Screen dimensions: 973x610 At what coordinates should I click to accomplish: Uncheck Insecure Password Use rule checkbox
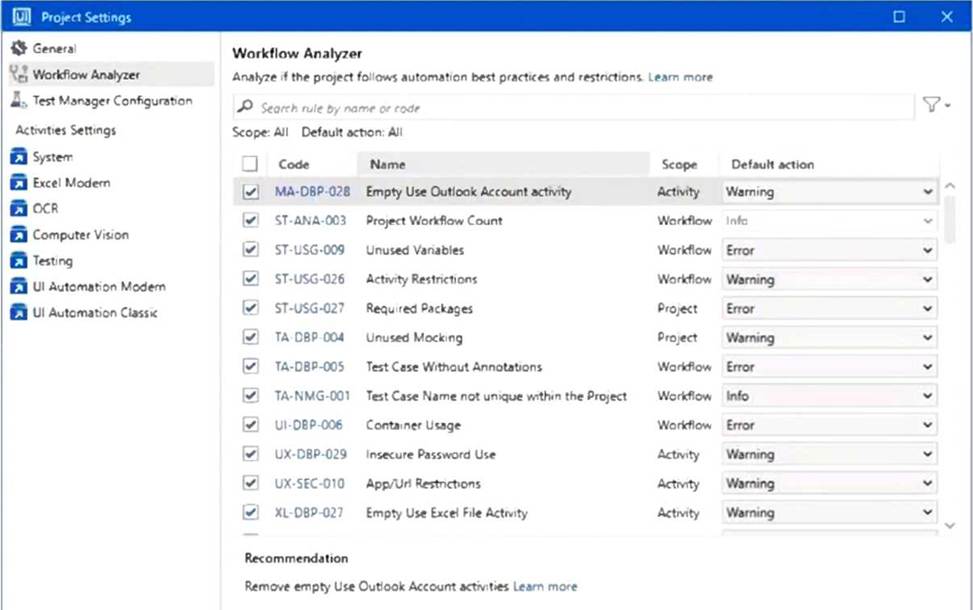click(251, 454)
